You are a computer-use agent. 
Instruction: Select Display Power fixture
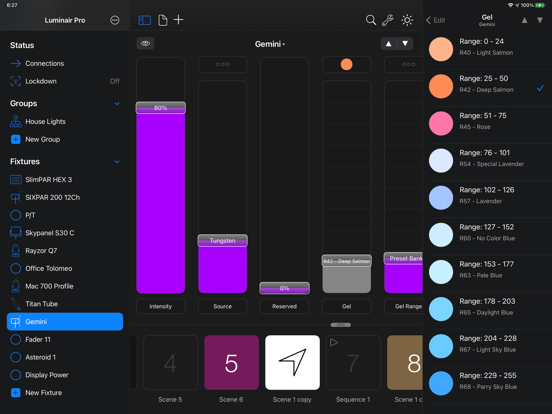tap(65, 375)
